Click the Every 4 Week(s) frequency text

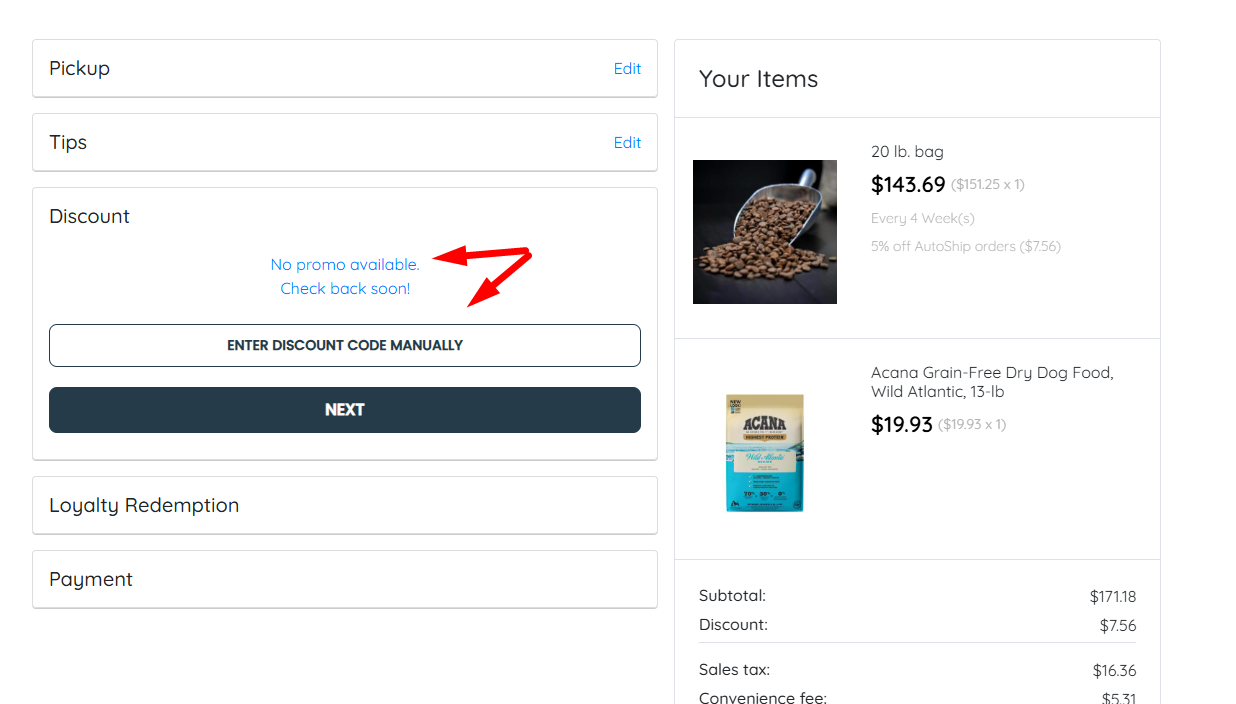[x=923, y=218]
